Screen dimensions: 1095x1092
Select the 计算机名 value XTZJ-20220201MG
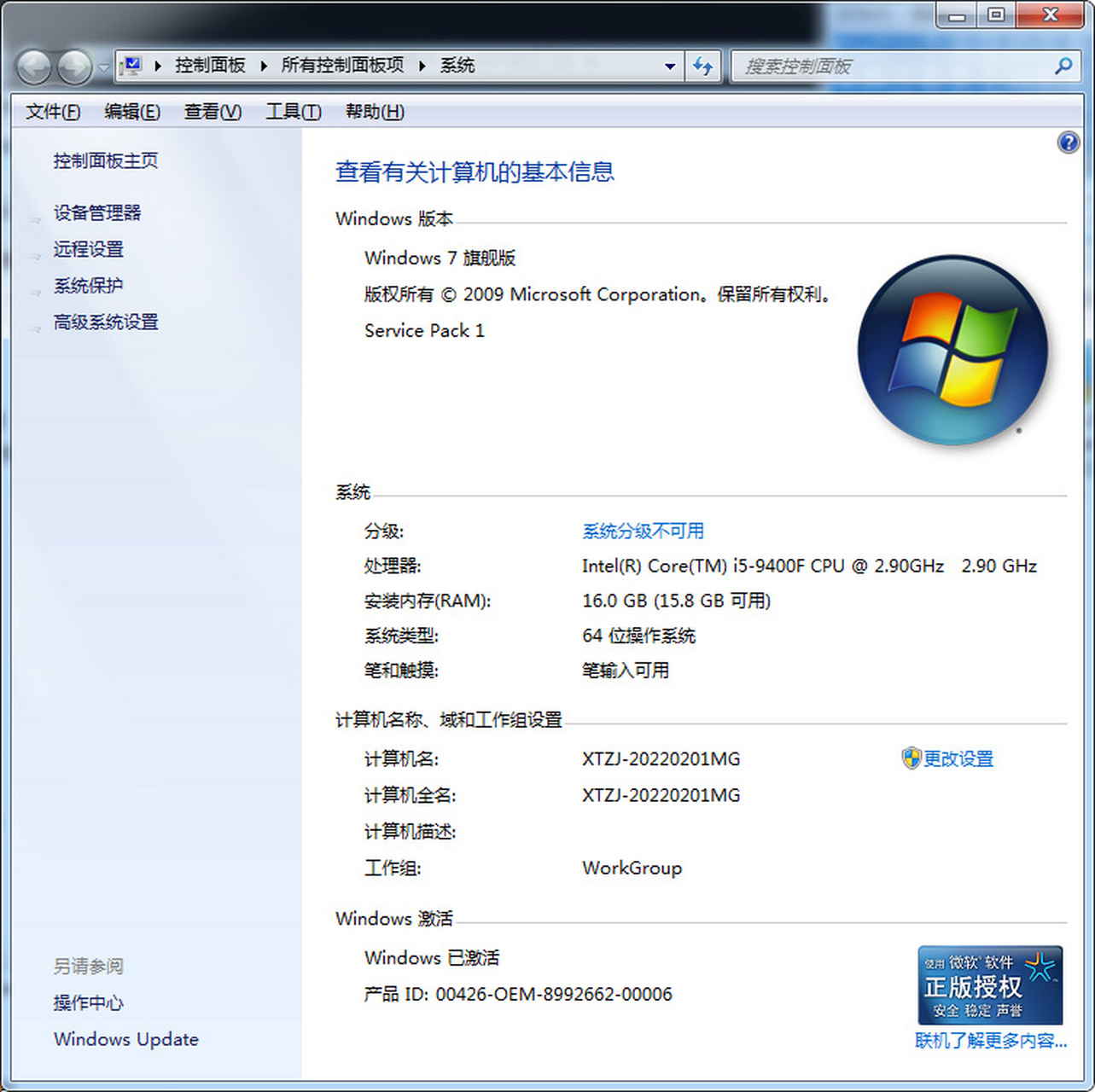point(661,759)
